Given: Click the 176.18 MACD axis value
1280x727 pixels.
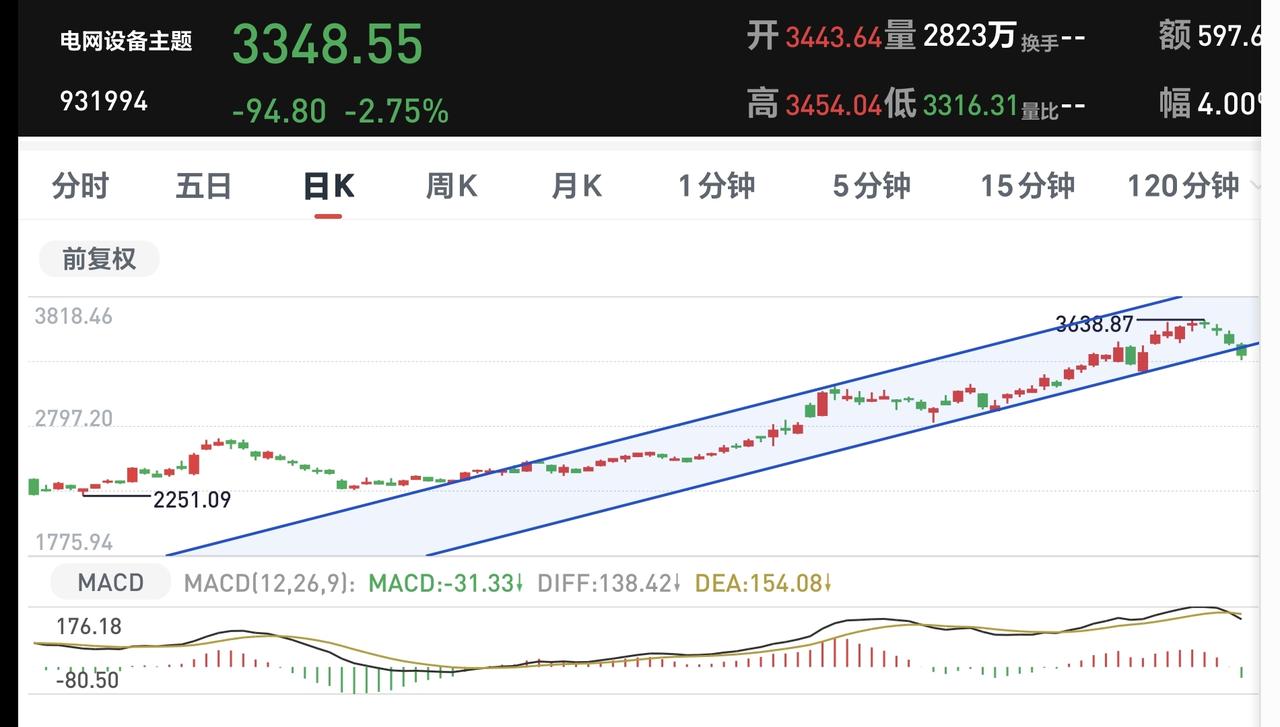Looking at the screenshot, I should [x=89, y=627].
